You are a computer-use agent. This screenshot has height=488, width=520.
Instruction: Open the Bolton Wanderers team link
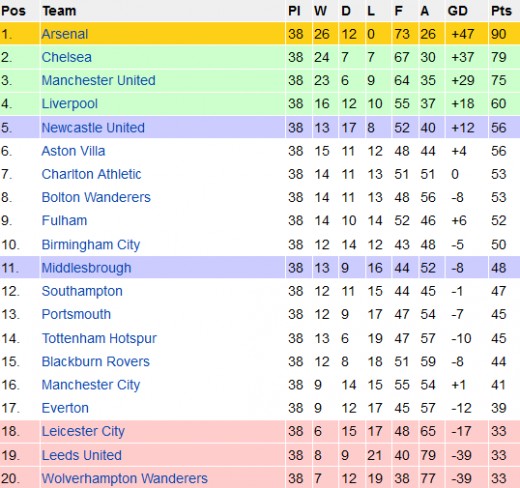96,197
